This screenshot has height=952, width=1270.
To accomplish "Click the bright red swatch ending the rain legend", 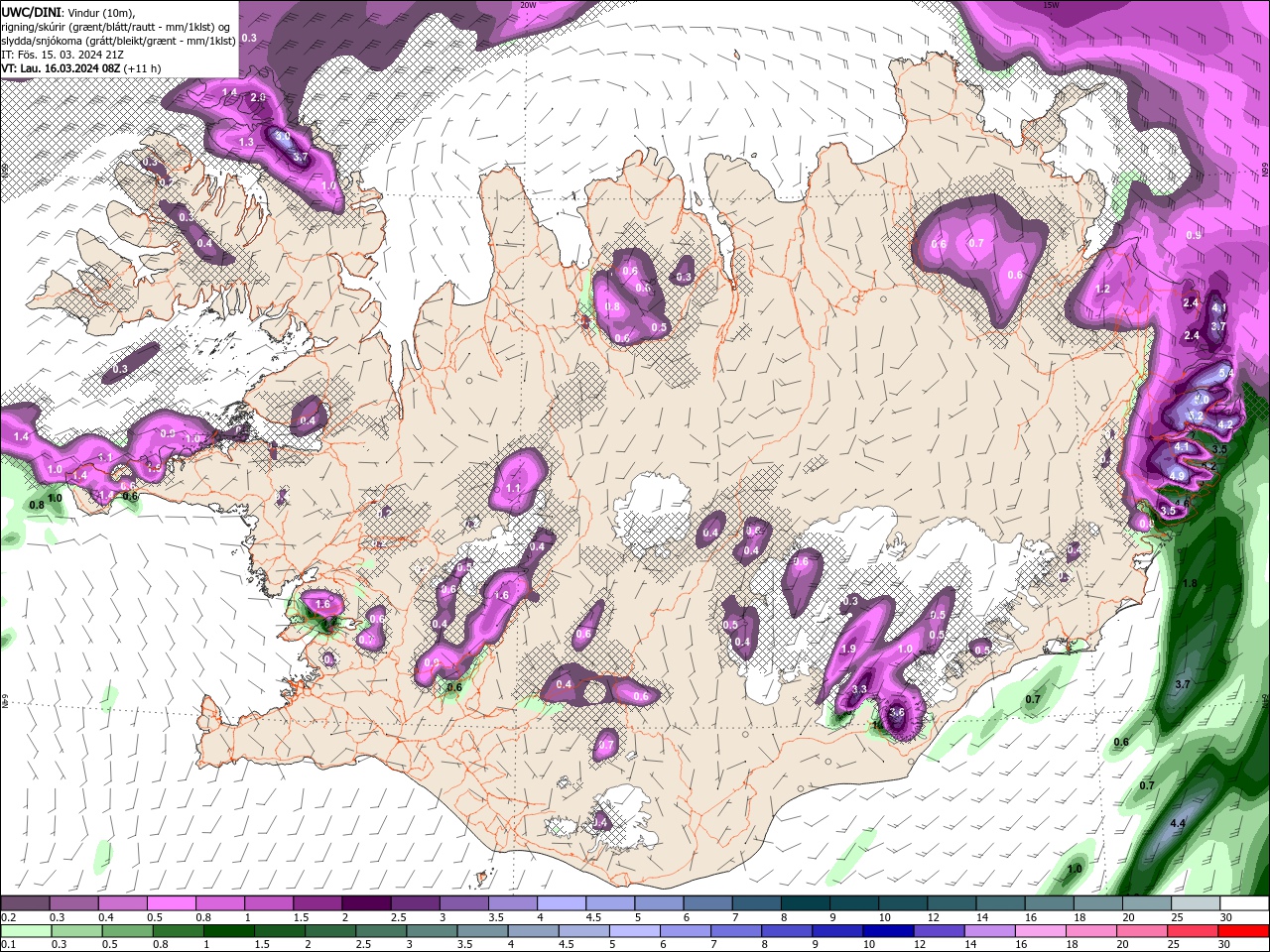I will 1244,931.
